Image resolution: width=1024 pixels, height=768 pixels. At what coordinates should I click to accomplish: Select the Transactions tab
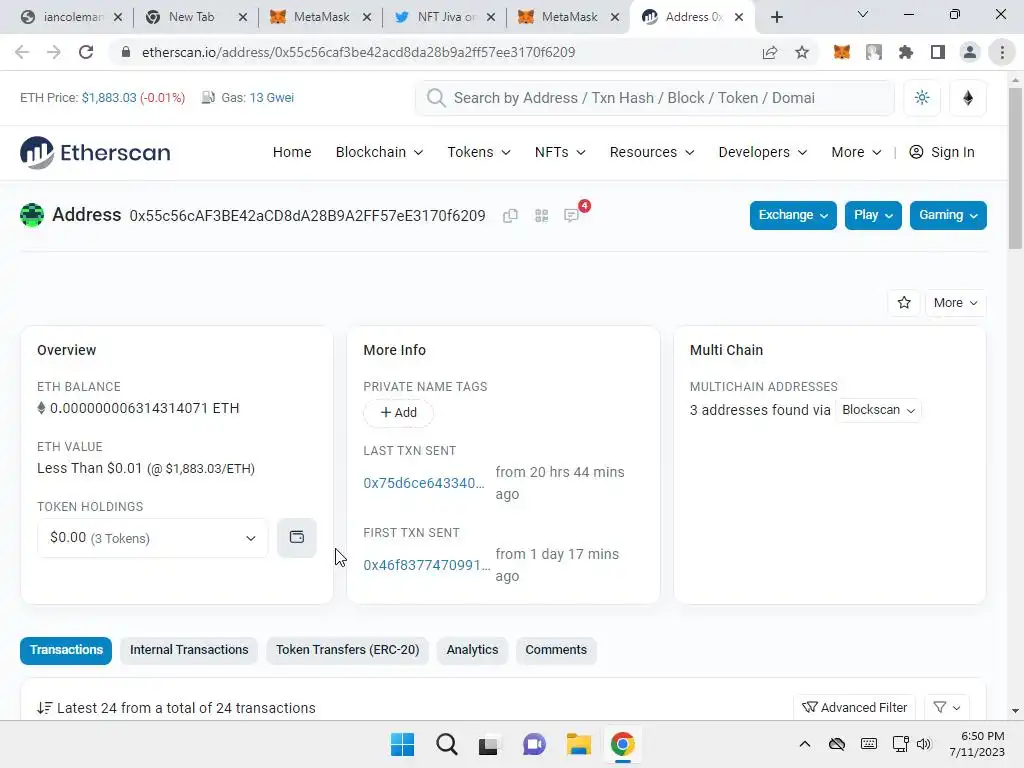(66, 650)
